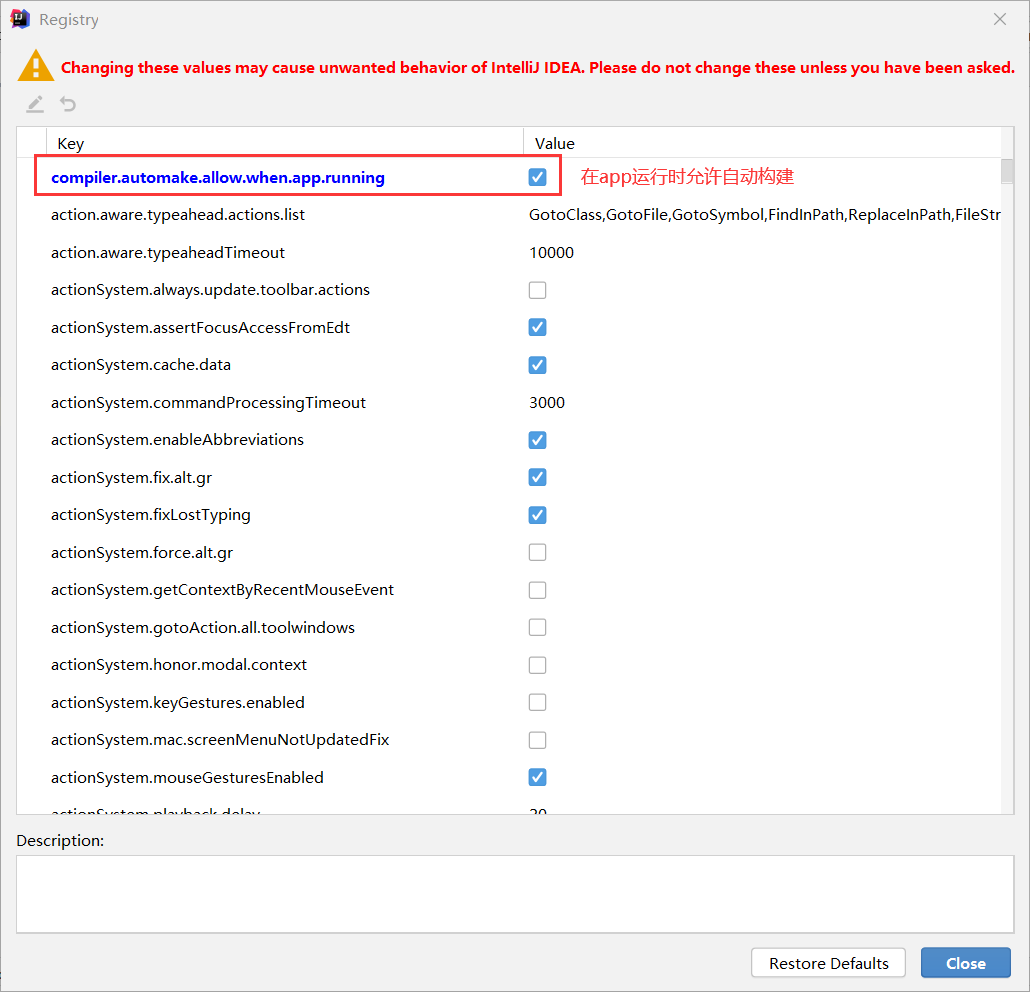Screen dimensions: 1030x992
Task: Select the action.aware.typeaheadTimeout key
Action: pos(168,253)
